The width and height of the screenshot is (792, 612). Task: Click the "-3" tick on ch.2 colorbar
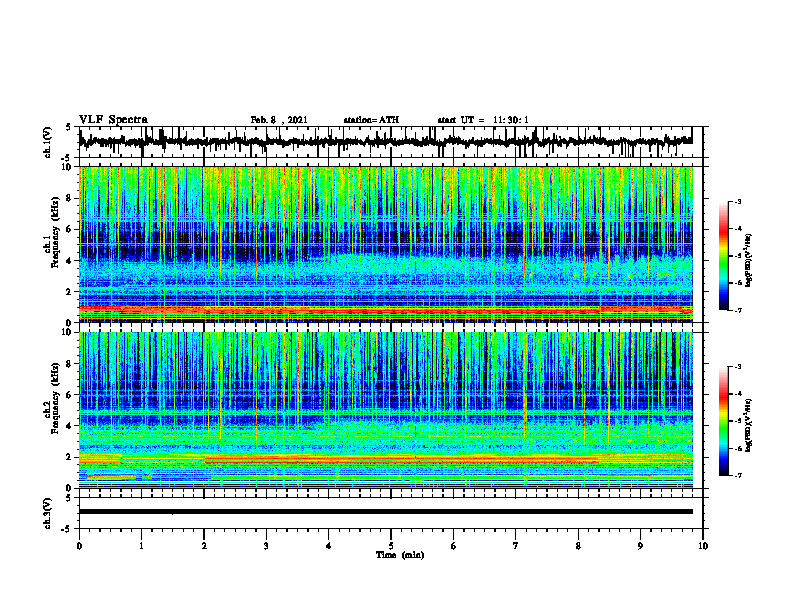click(x=738, y=367)
